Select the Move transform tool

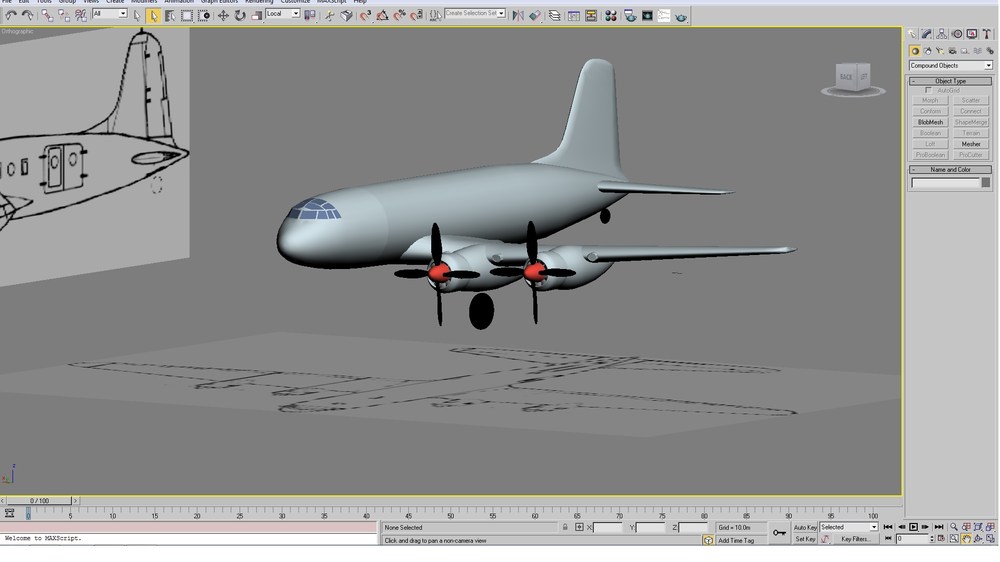click(x=223, y=15)
